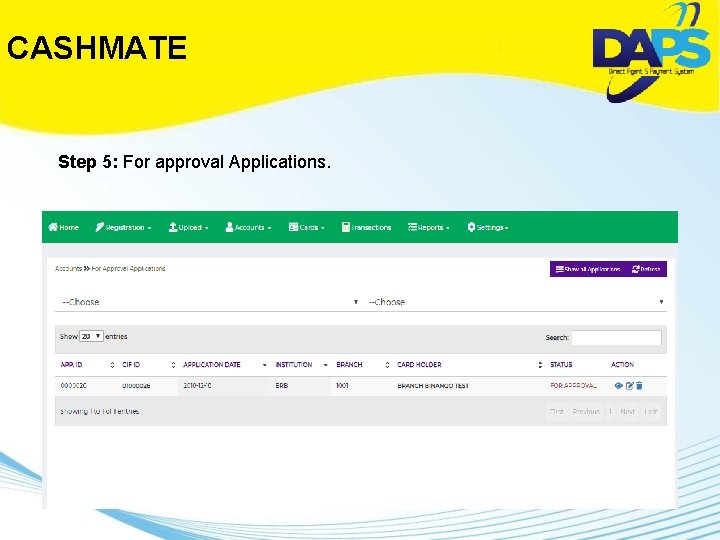This screenshot has width=720, height=540.
Task: Click Show all Applications button
Action: pyautogui.click(x=588, y=269)
